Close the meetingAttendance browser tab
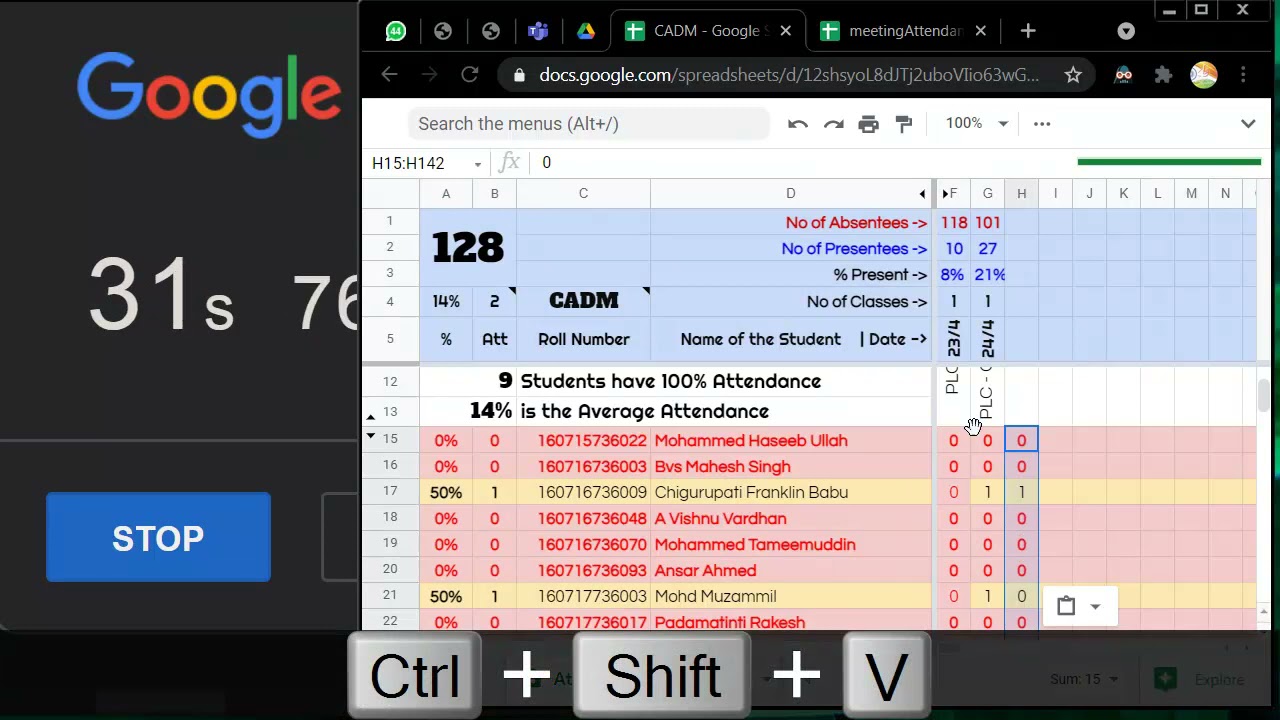The image size is (1280, 720). pos(980,31)
